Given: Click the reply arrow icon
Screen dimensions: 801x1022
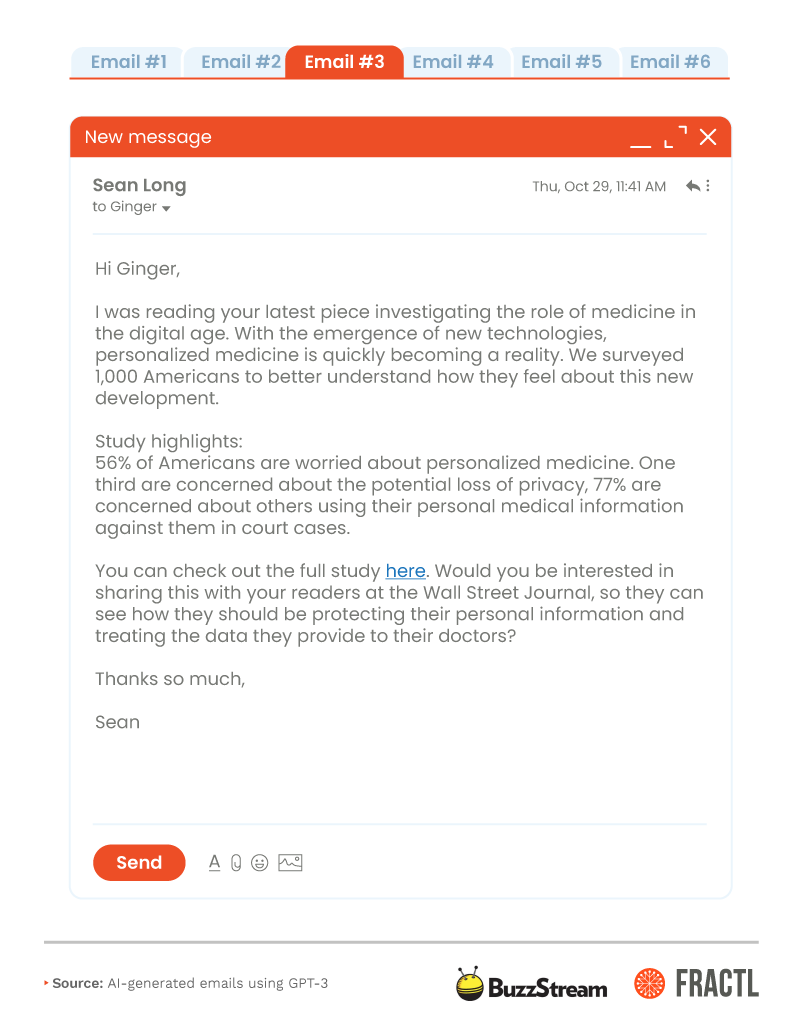Looking at the screenshot, I should (692, 186).
